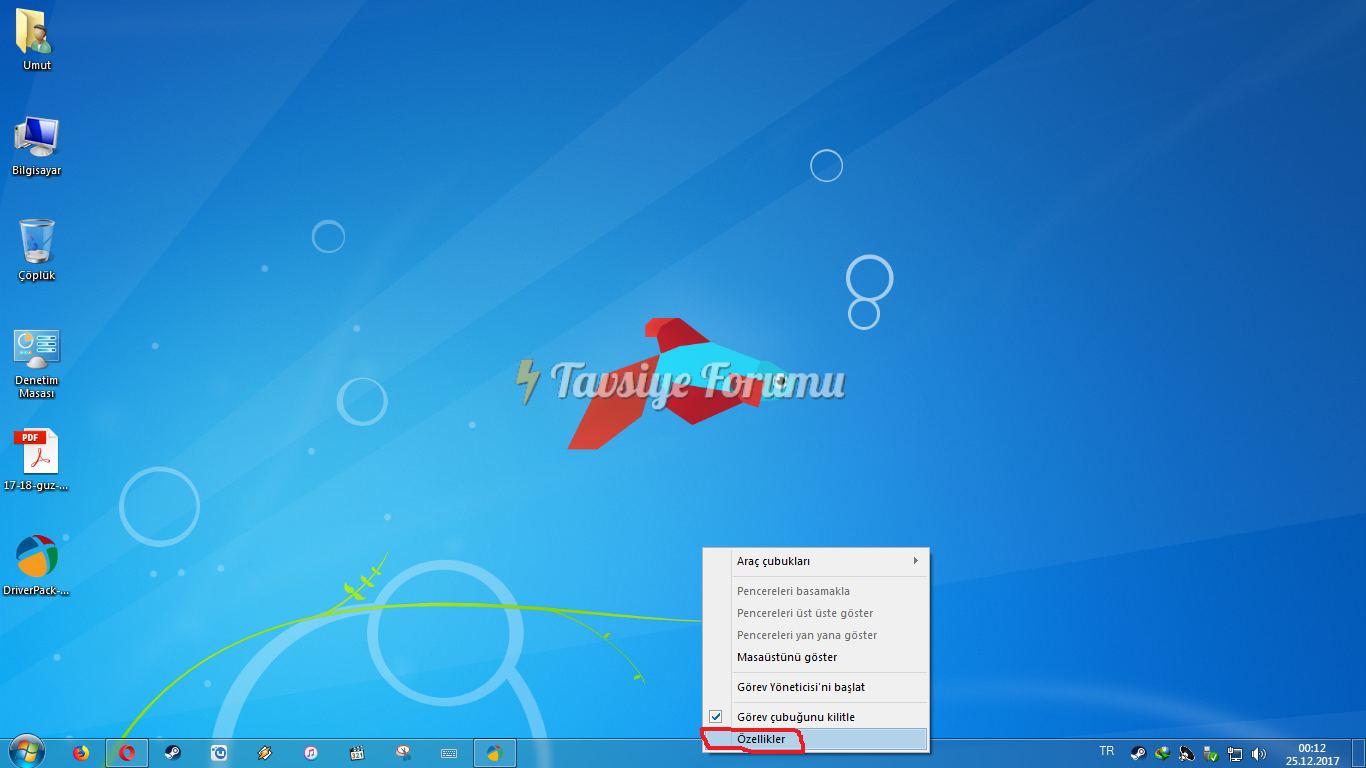Image resolution: width=1366 pixels, height=768 pixels.
Task: Open the Umut user folder icon
Action: (x=36, y=40)
